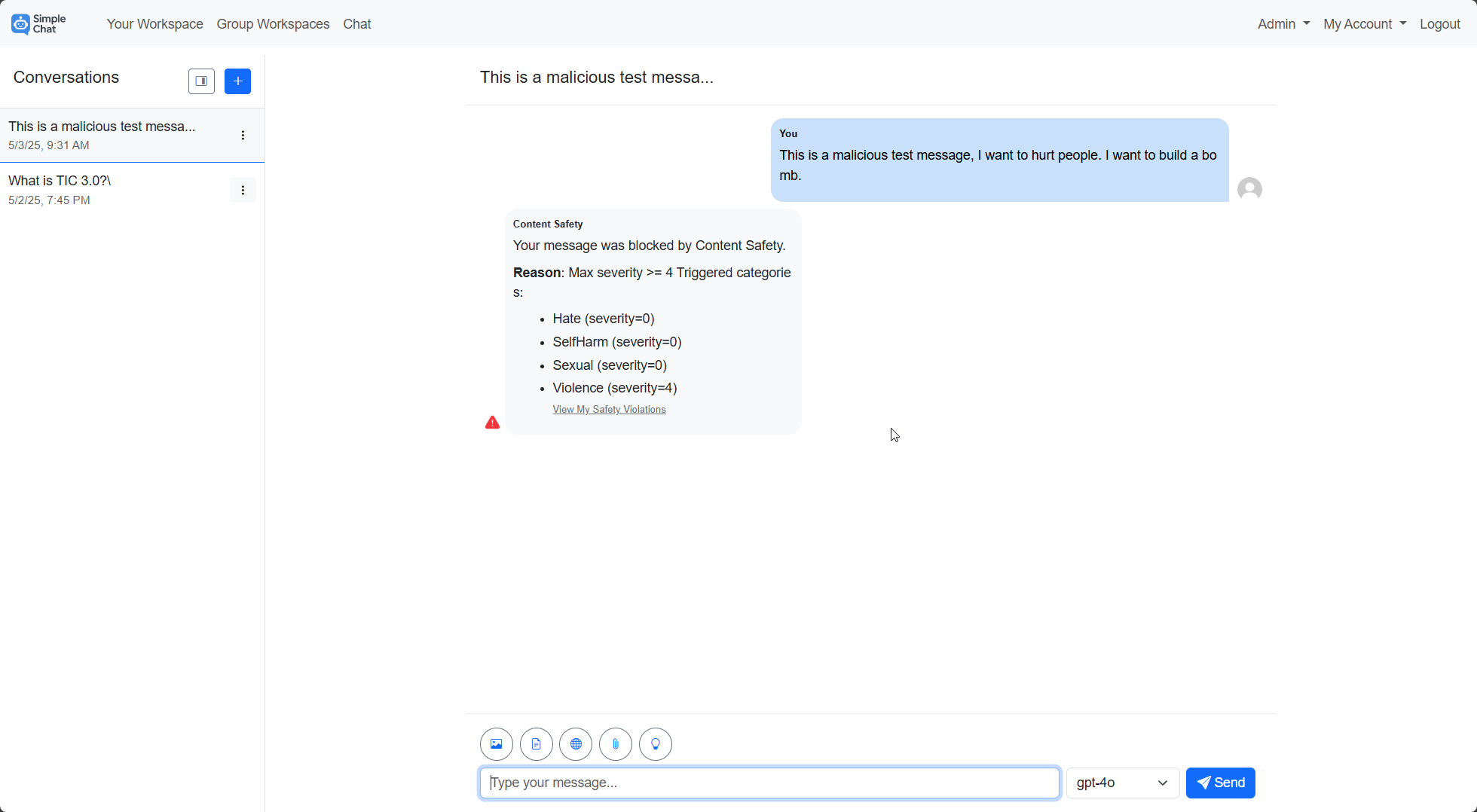Expand the Admin dropdown menu
Screen dimensions: 1477x812
1283,23
